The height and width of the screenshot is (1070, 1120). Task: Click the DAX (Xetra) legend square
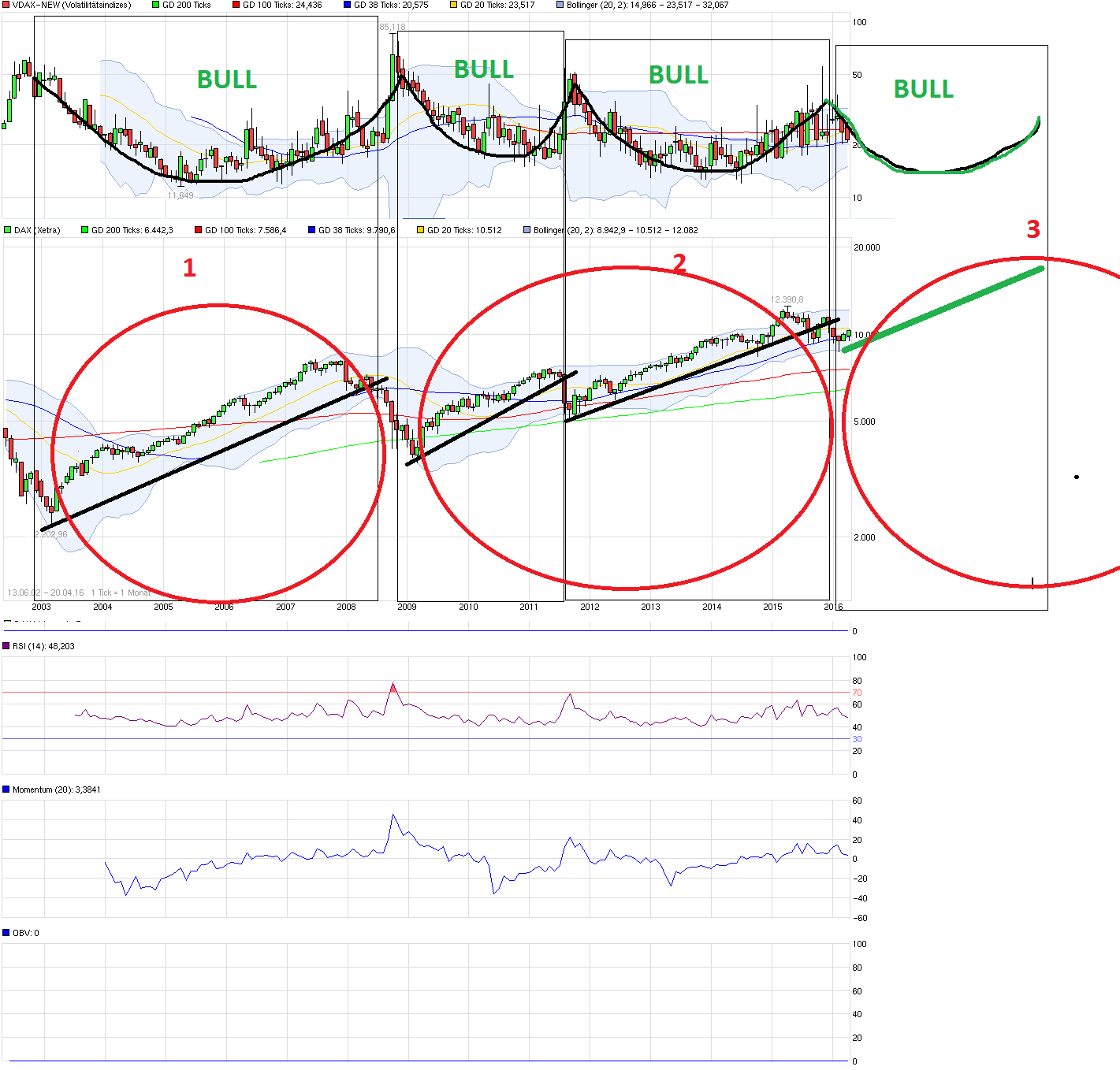(x=6, y=229)
